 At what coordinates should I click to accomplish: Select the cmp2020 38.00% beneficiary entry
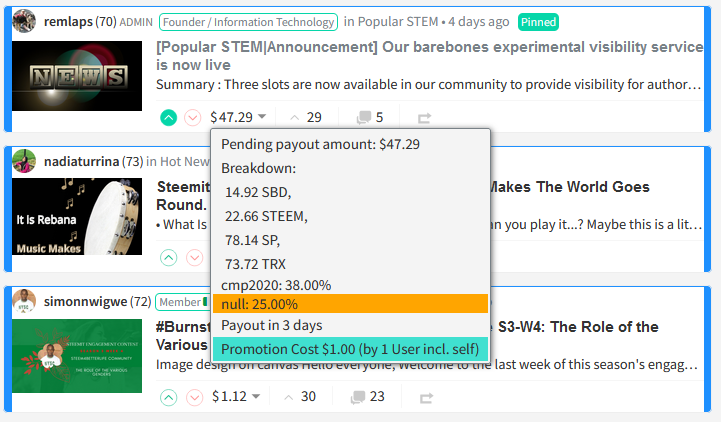coord(276,284)
